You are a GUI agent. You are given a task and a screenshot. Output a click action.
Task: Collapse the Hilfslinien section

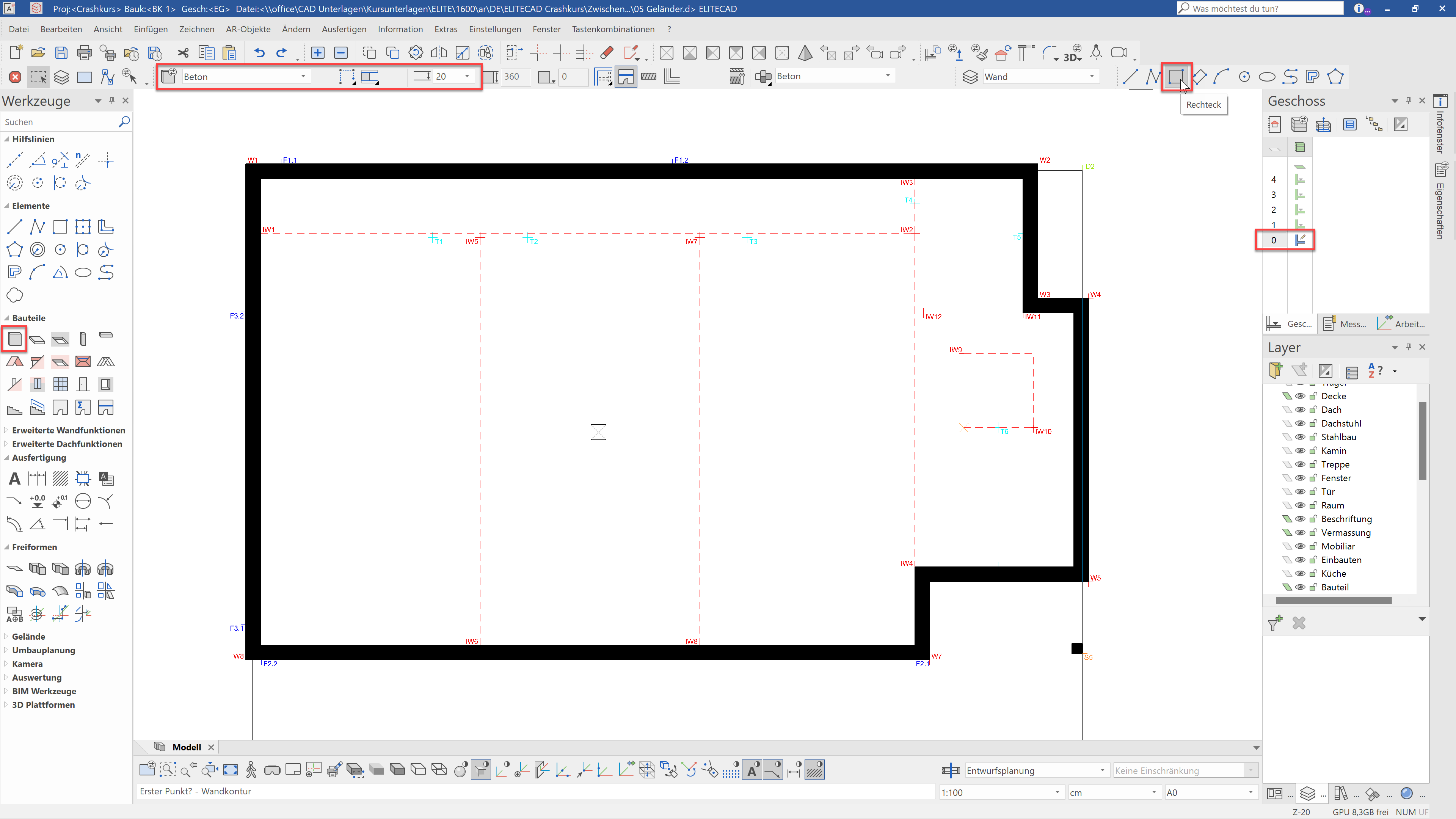[x=6, y=139]
